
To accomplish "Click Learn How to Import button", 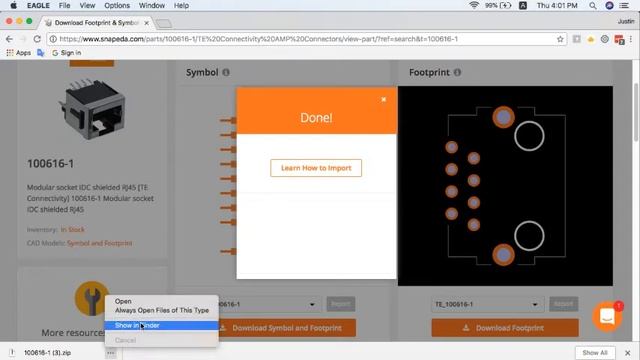I will click(x=316, y=168).
